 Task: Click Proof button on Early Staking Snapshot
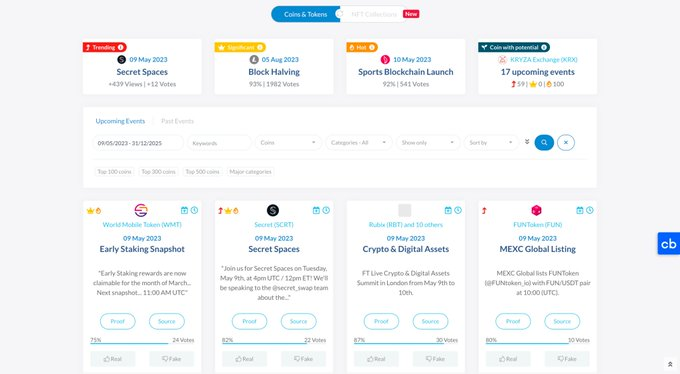pos(118,322)
